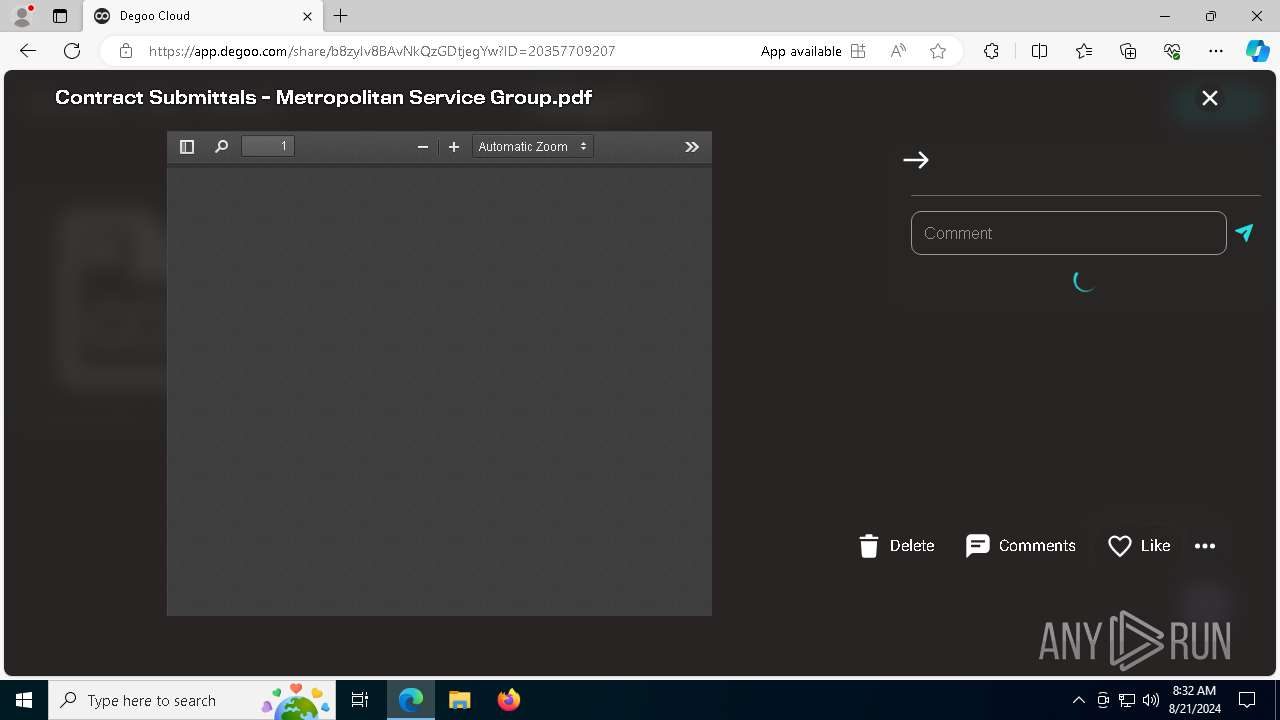
Task: Open Edge Settings and more menu
Action: coord(1216,51)
